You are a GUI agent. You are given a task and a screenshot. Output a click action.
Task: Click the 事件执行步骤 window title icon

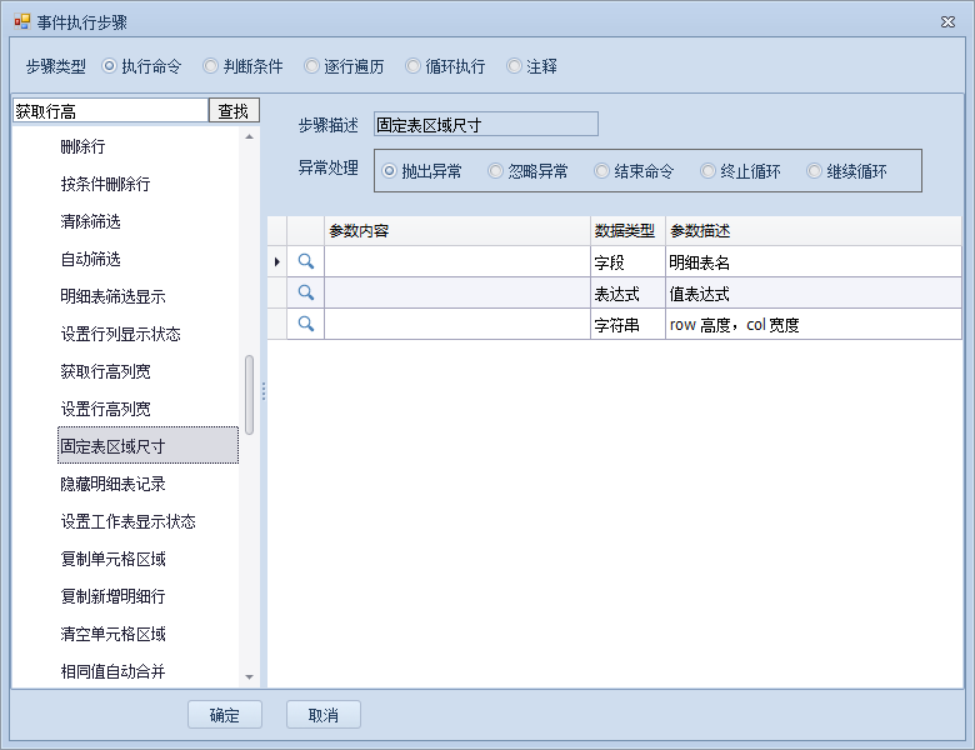[21, 22]
